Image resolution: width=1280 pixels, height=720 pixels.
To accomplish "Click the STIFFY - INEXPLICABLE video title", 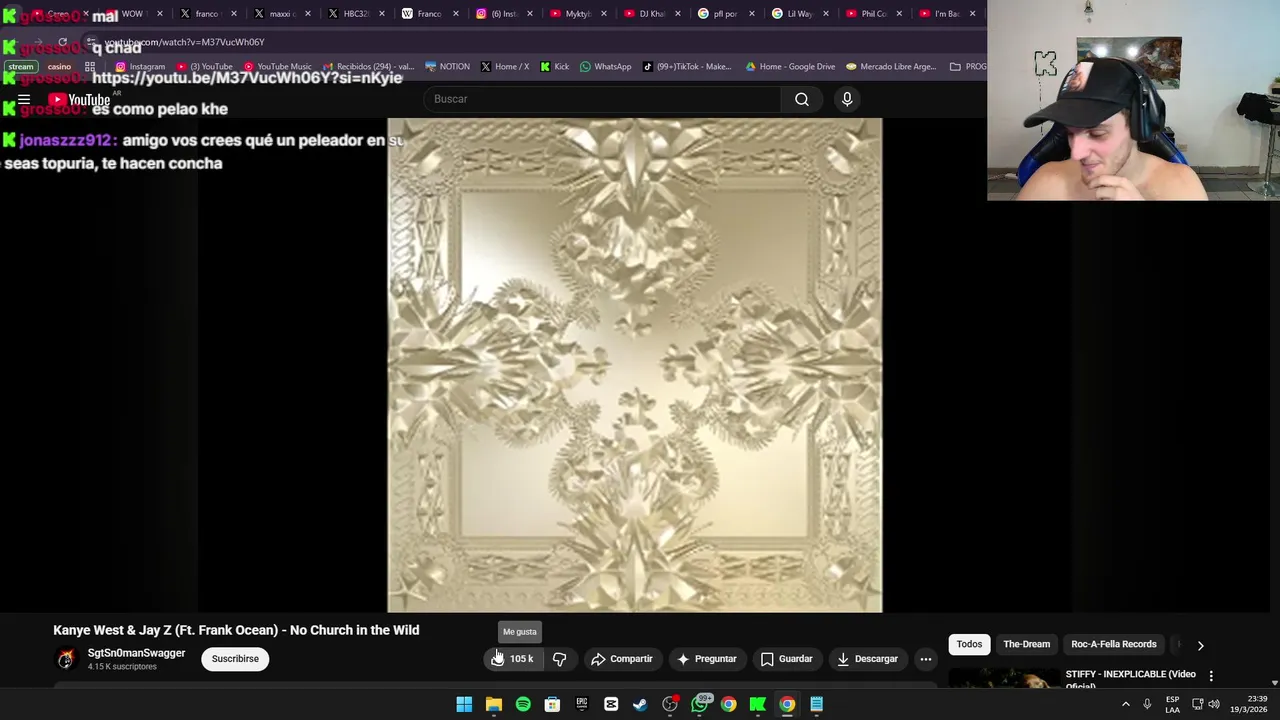I will pos(1130,679).
